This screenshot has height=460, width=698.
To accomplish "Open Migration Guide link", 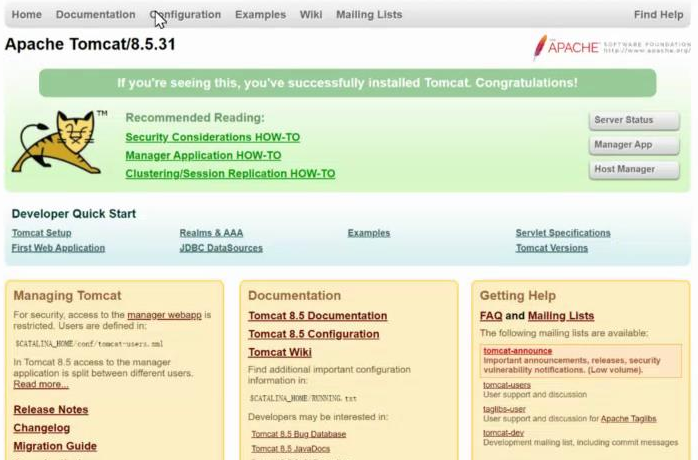I will click(x=55, y=446).
